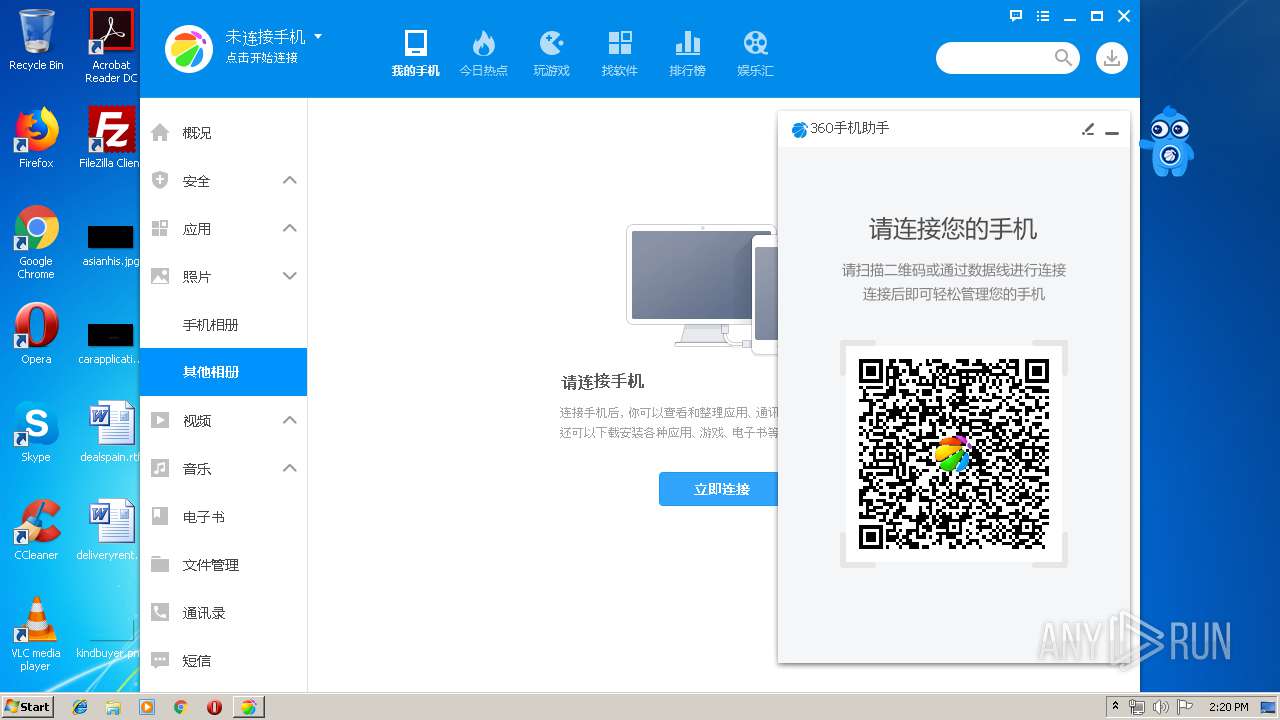Select 手机相册 sub-item
This screenshot has height=720, width=1280.
pyautogui.click(x=223, y=325)
